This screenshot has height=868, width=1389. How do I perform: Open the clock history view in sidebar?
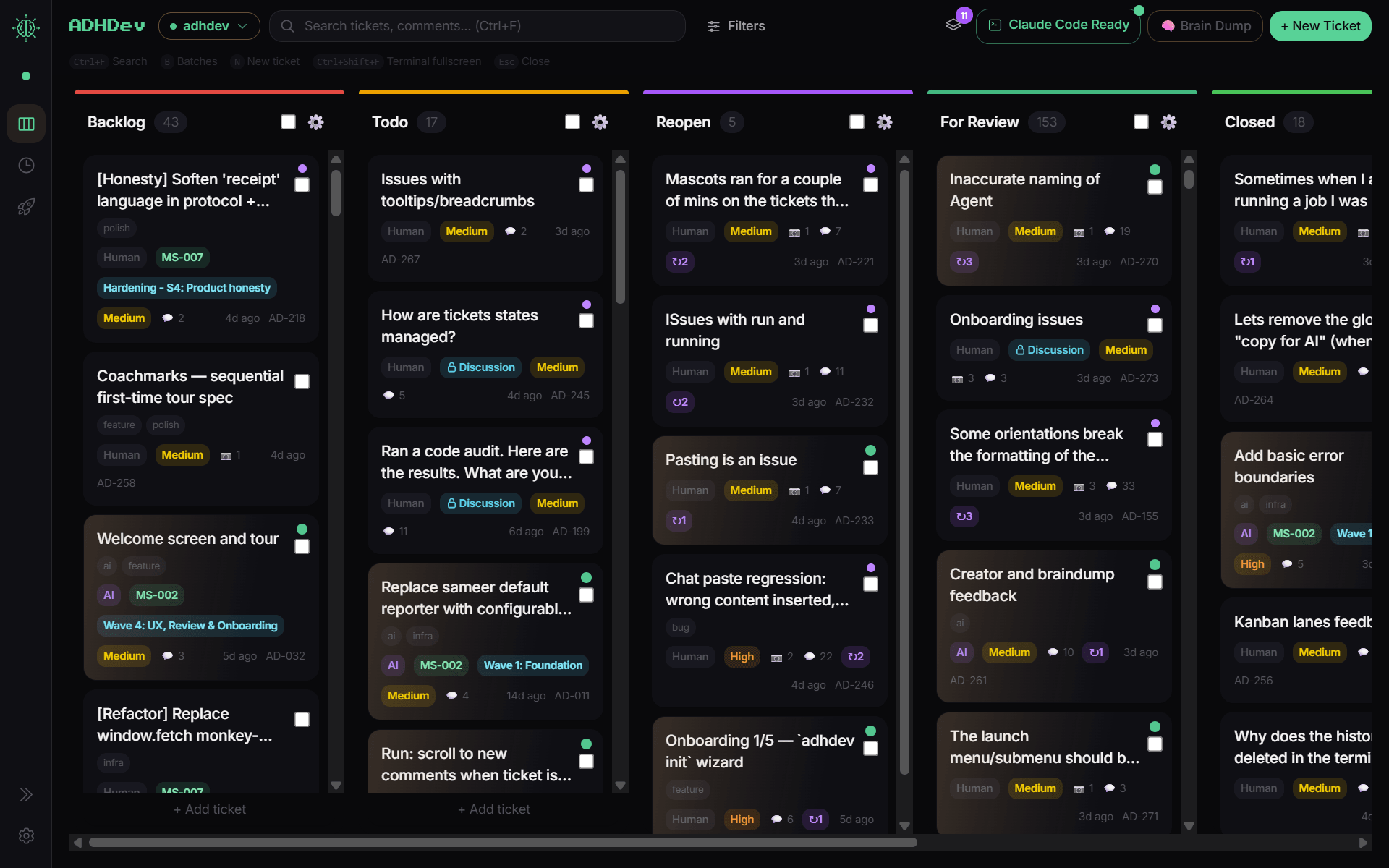26,166
